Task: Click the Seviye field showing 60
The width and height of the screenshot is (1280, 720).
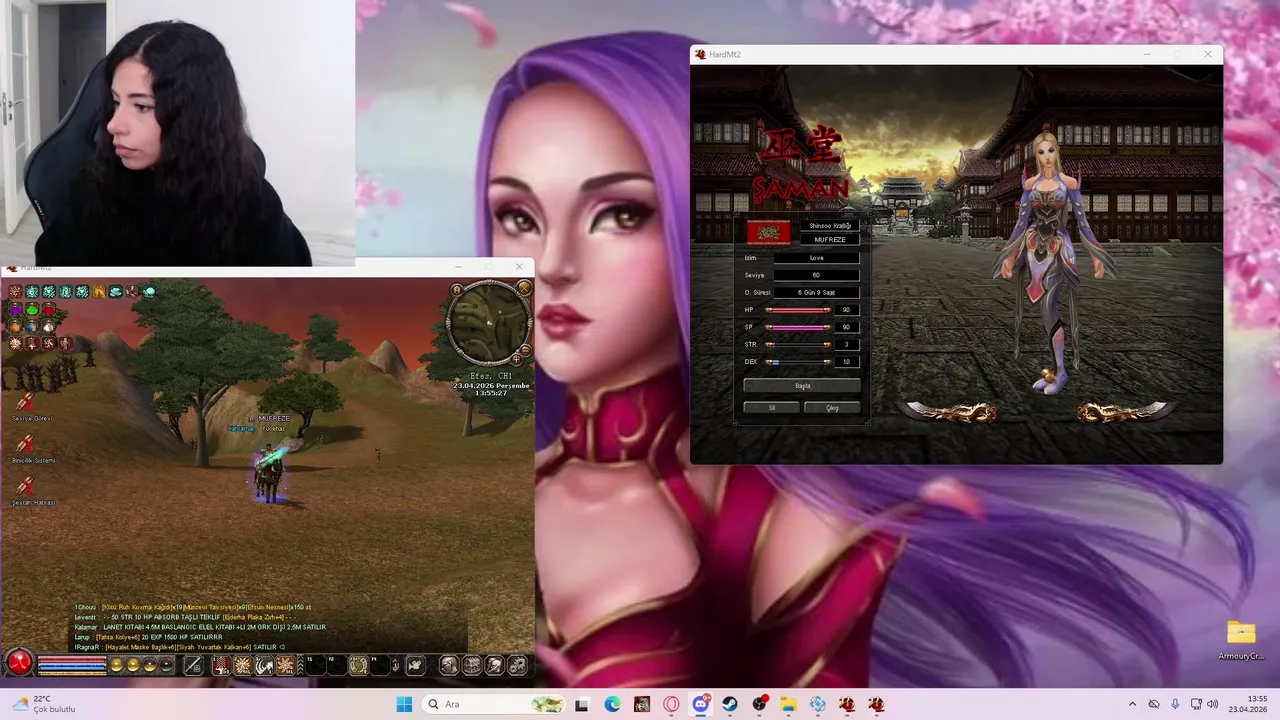Action: click(x=816, y=275)
